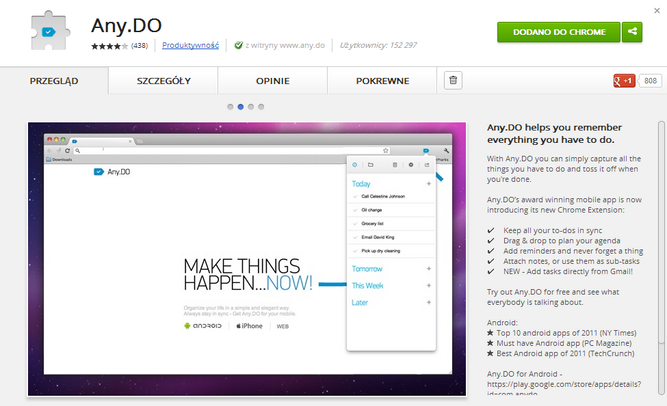Click the folder icon in Any.DO popup
The height and width of the screenshot is (406, 667).
tap(371, 165)
